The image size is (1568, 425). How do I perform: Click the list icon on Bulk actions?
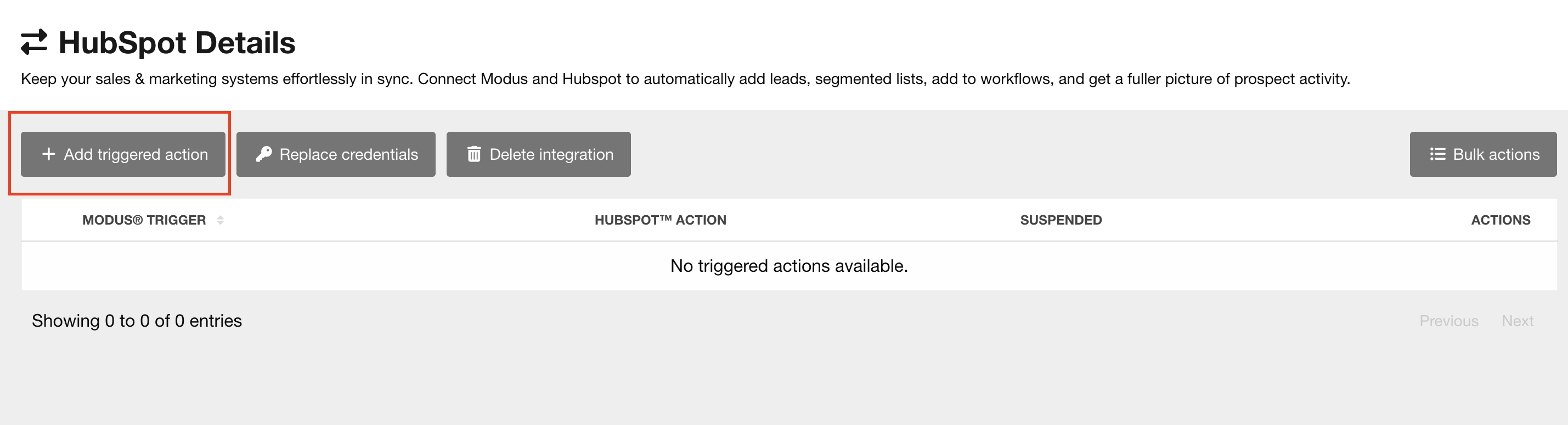1437,154
